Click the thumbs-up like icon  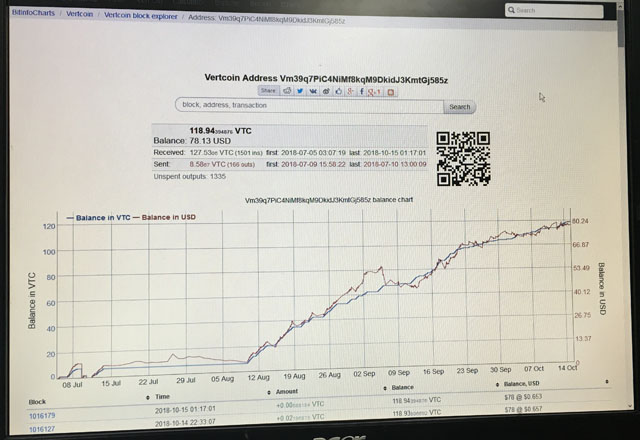pyautogui.click(x=338, y=91)
